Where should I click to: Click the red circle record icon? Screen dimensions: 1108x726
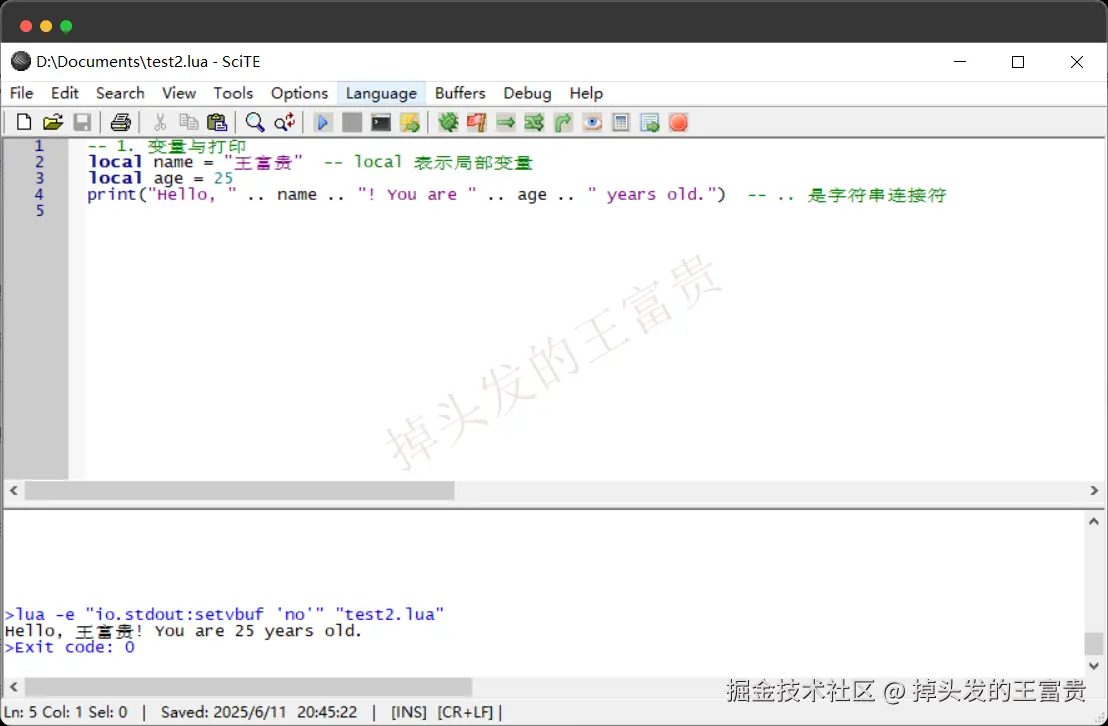pyautogui.click(x=678, y=122)
